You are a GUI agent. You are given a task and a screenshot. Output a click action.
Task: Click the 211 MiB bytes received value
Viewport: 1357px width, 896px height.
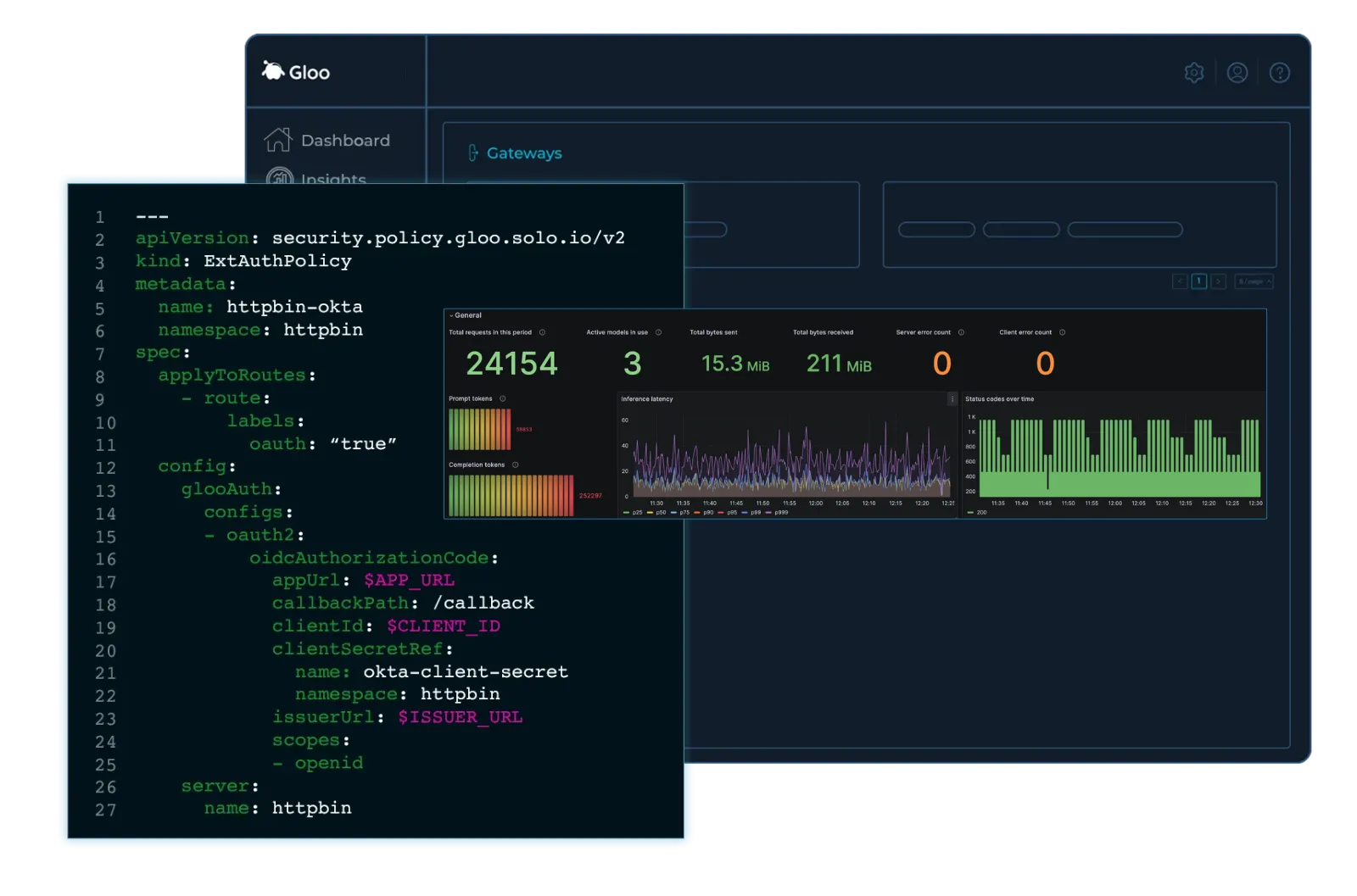pyautogui.click(x=839, y=364)
